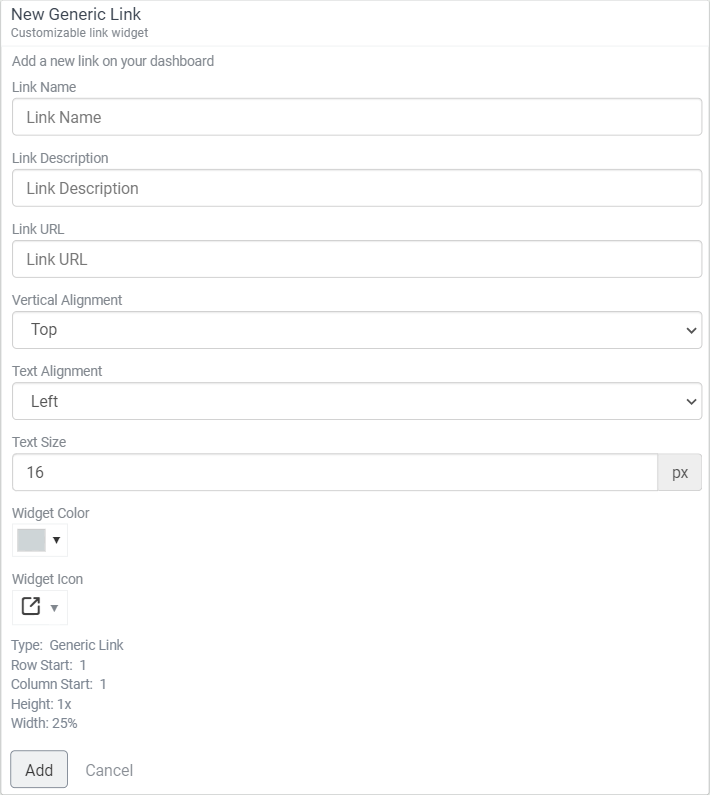This screenshot has width=710, height=795.
Task: Click the "Vertical Alignment" label
Action: [x=67, y=300]
